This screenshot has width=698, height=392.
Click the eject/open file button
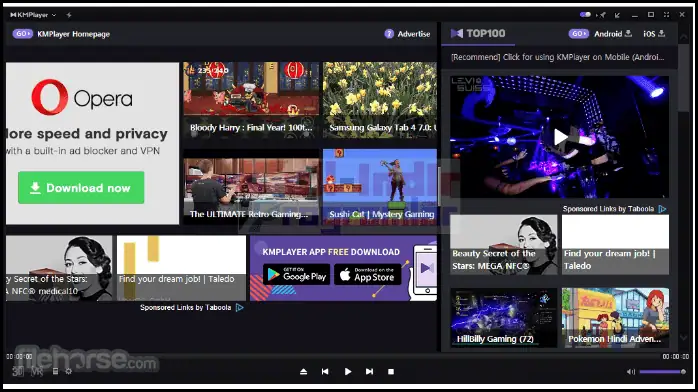pos(303,372)
